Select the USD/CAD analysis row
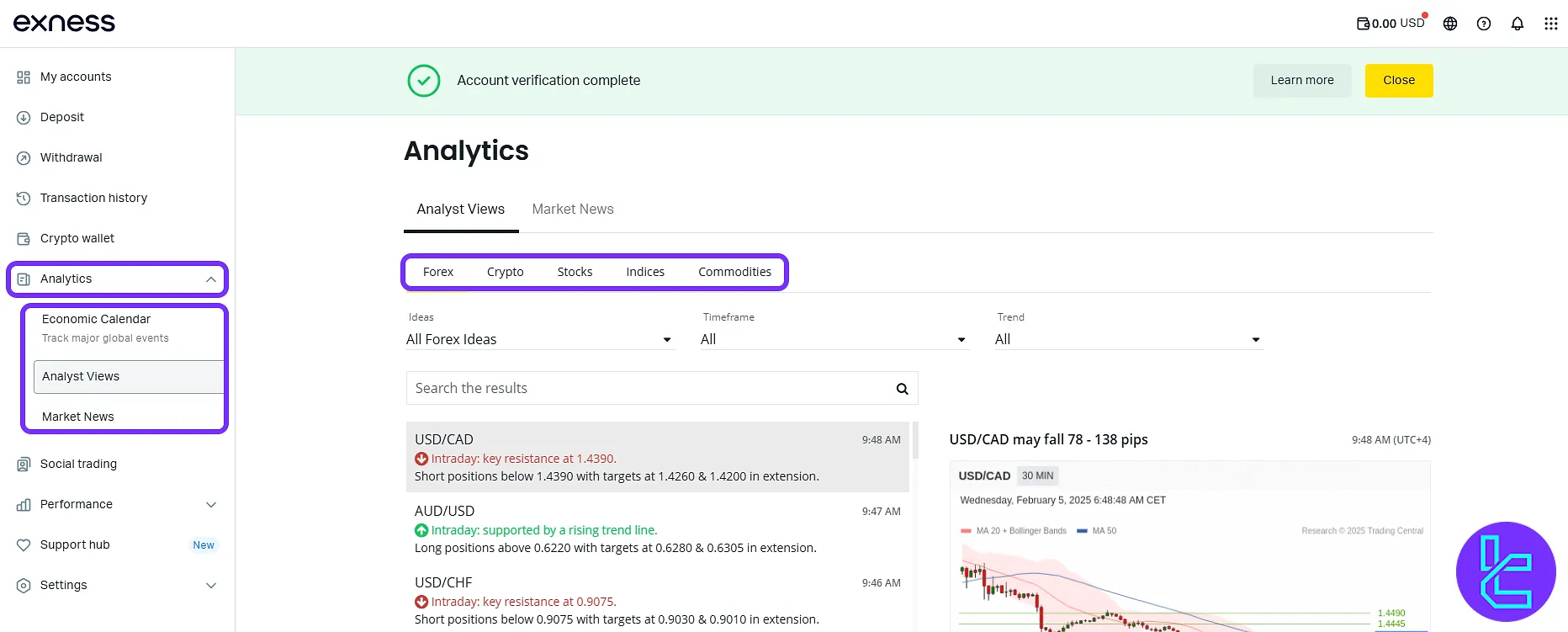 click(658, 457)
